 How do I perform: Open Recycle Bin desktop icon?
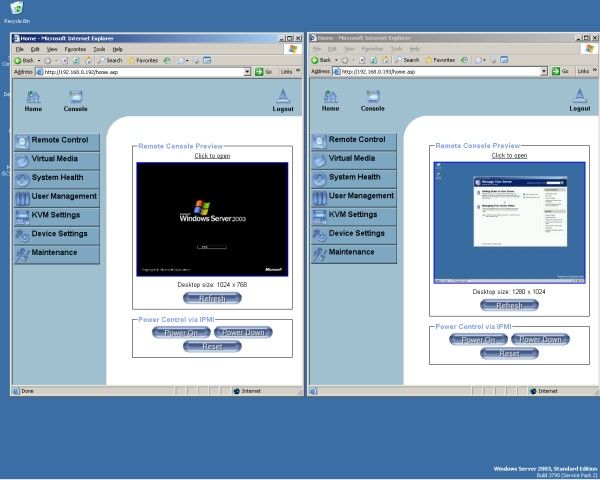(17, 13)
